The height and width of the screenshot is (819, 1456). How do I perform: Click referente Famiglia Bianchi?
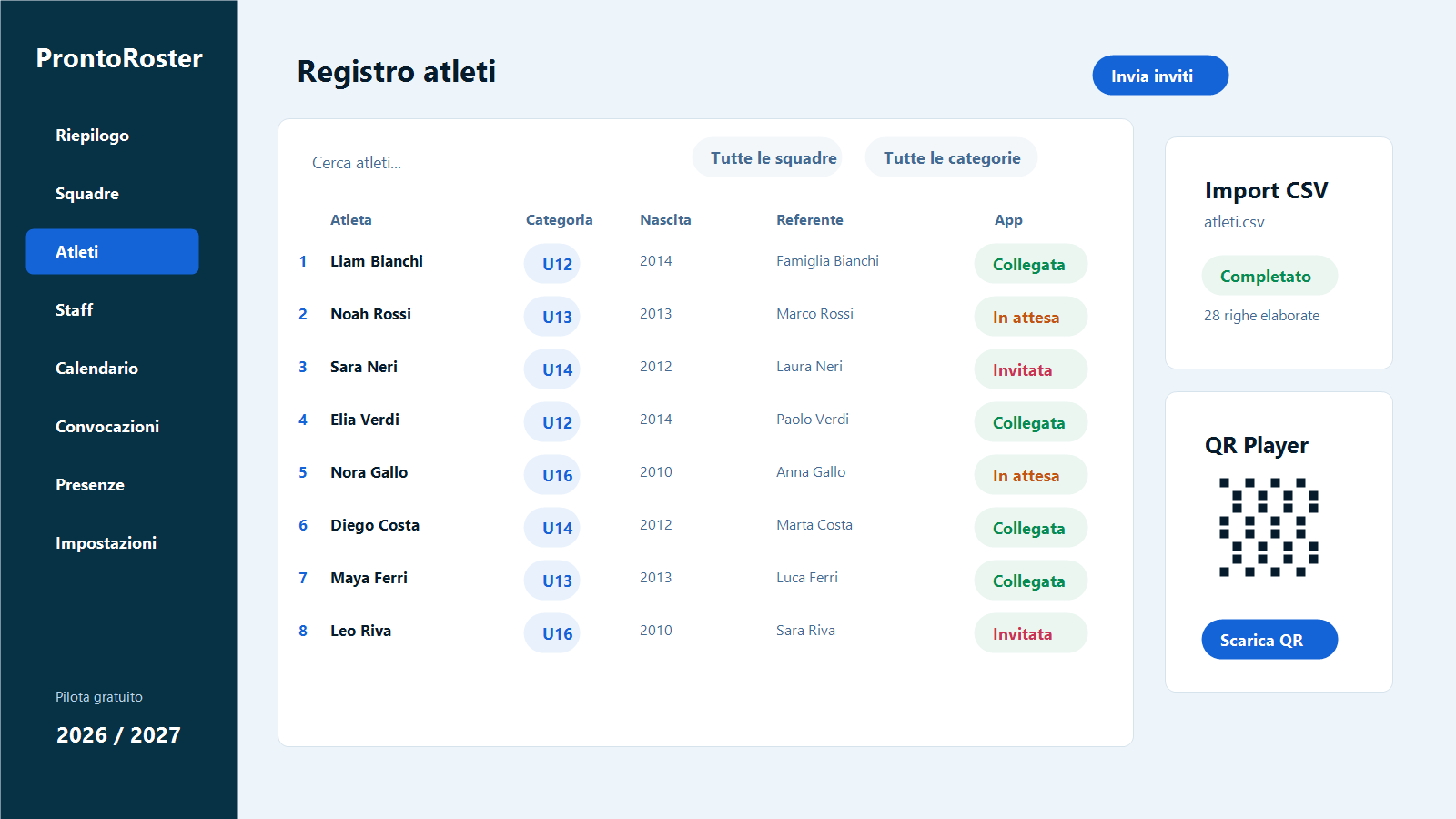point(827,261)
